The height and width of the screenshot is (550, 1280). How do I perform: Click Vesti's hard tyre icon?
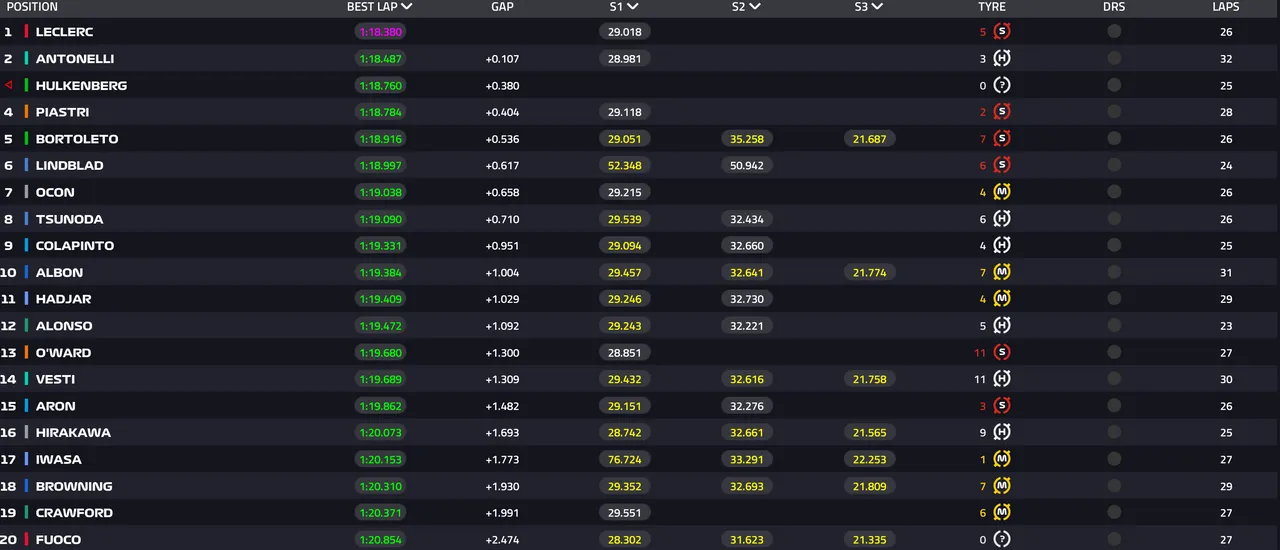click(1002, 379)
